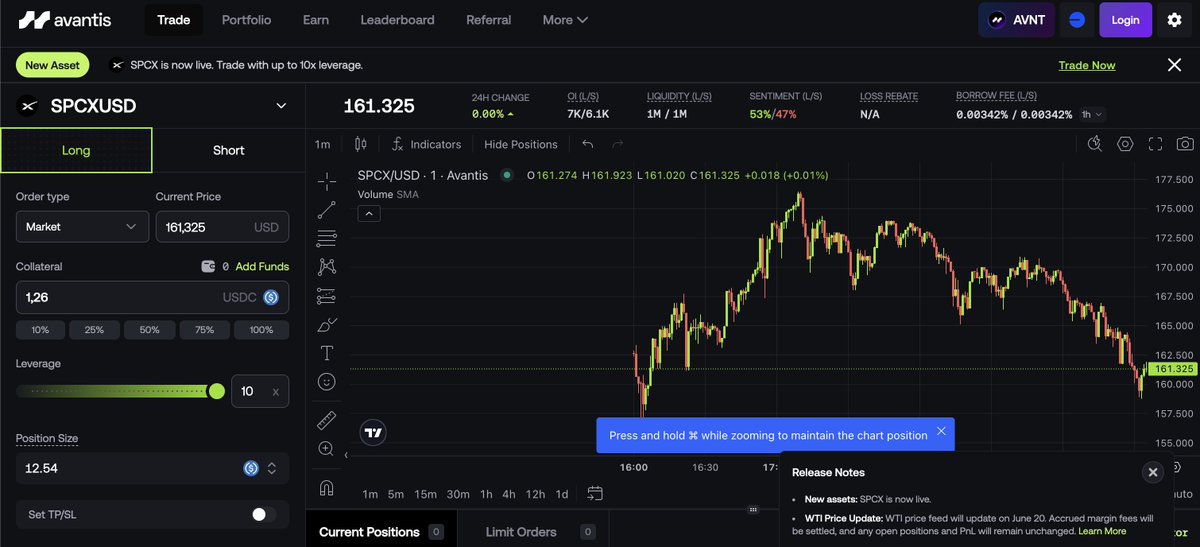Select the trend line drawing tool
The height and width of the screenshot is (547, 1200).
point(326,210)
